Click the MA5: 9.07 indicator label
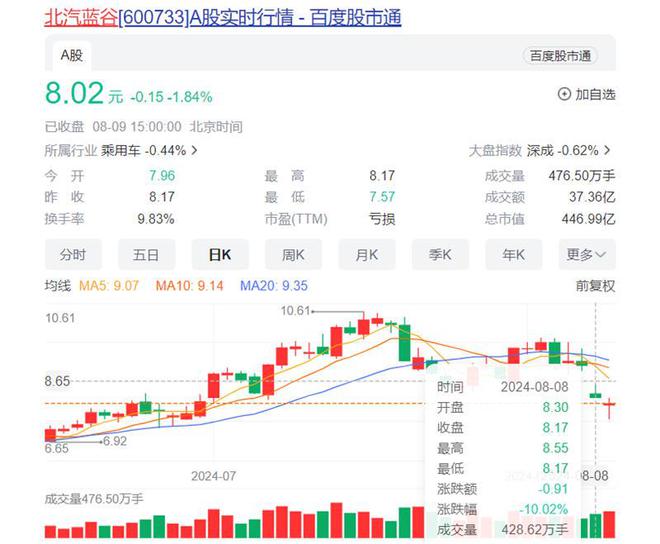The image size is (660, 544). (x=109, y=286)
